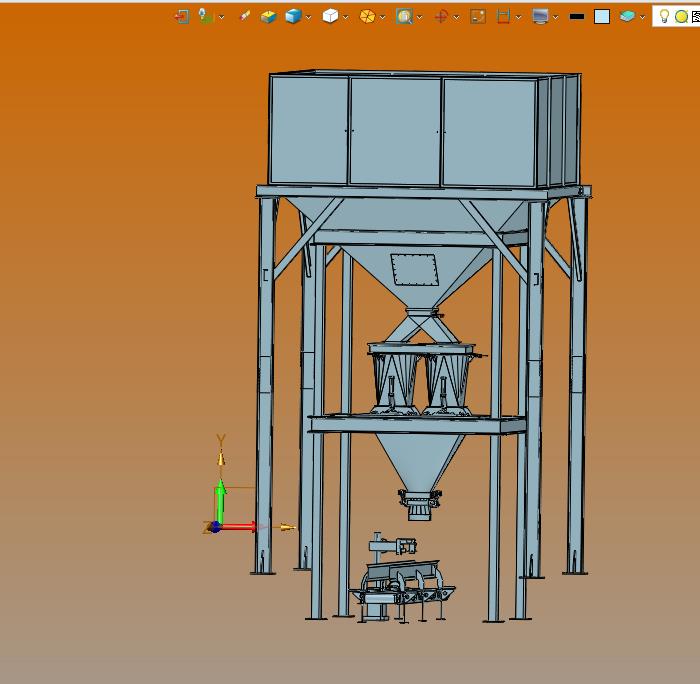The image size is (700, 684).
Task: Select the lower conical hopper
Action: [419, 462]
